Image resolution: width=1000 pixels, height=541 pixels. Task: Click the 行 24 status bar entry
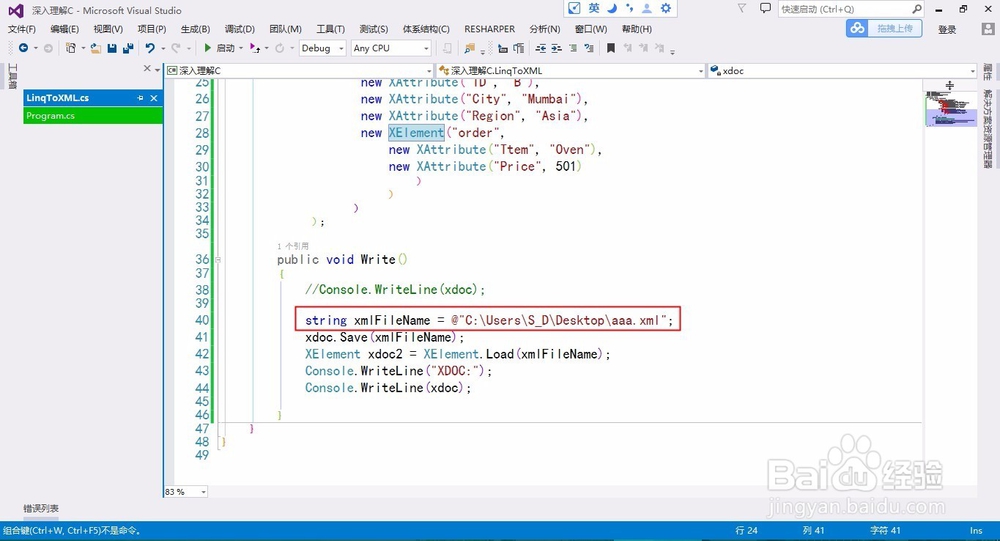(x=746, y=531)
